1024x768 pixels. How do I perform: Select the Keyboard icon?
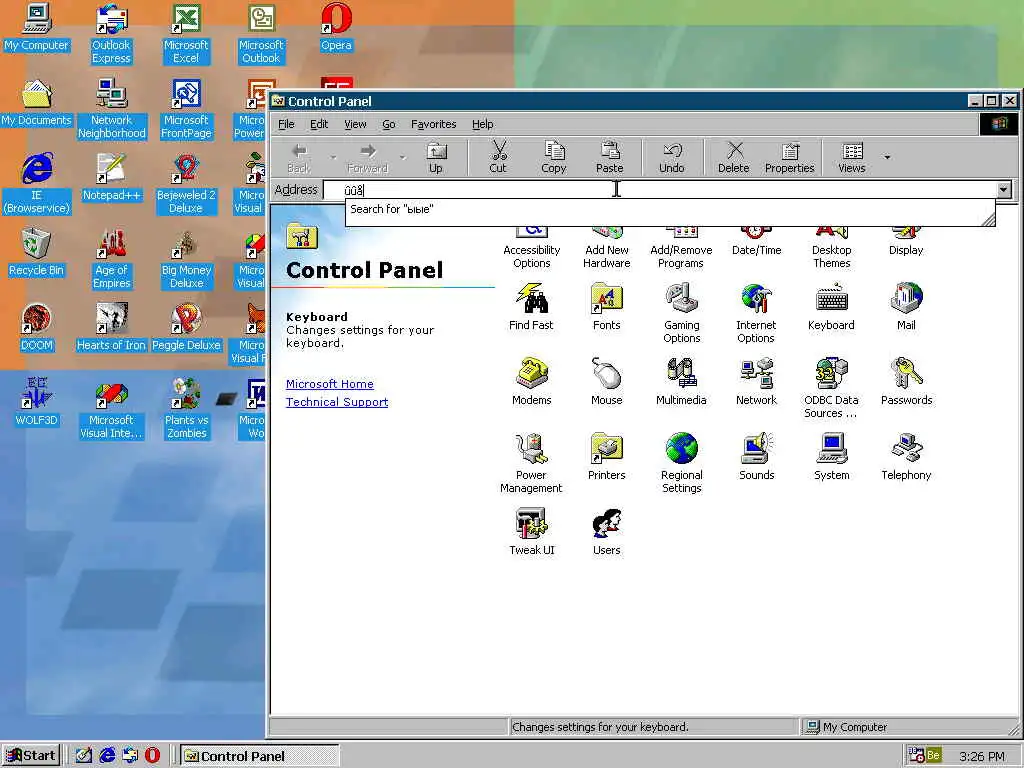pyautogui.click(x=831, y=307)
